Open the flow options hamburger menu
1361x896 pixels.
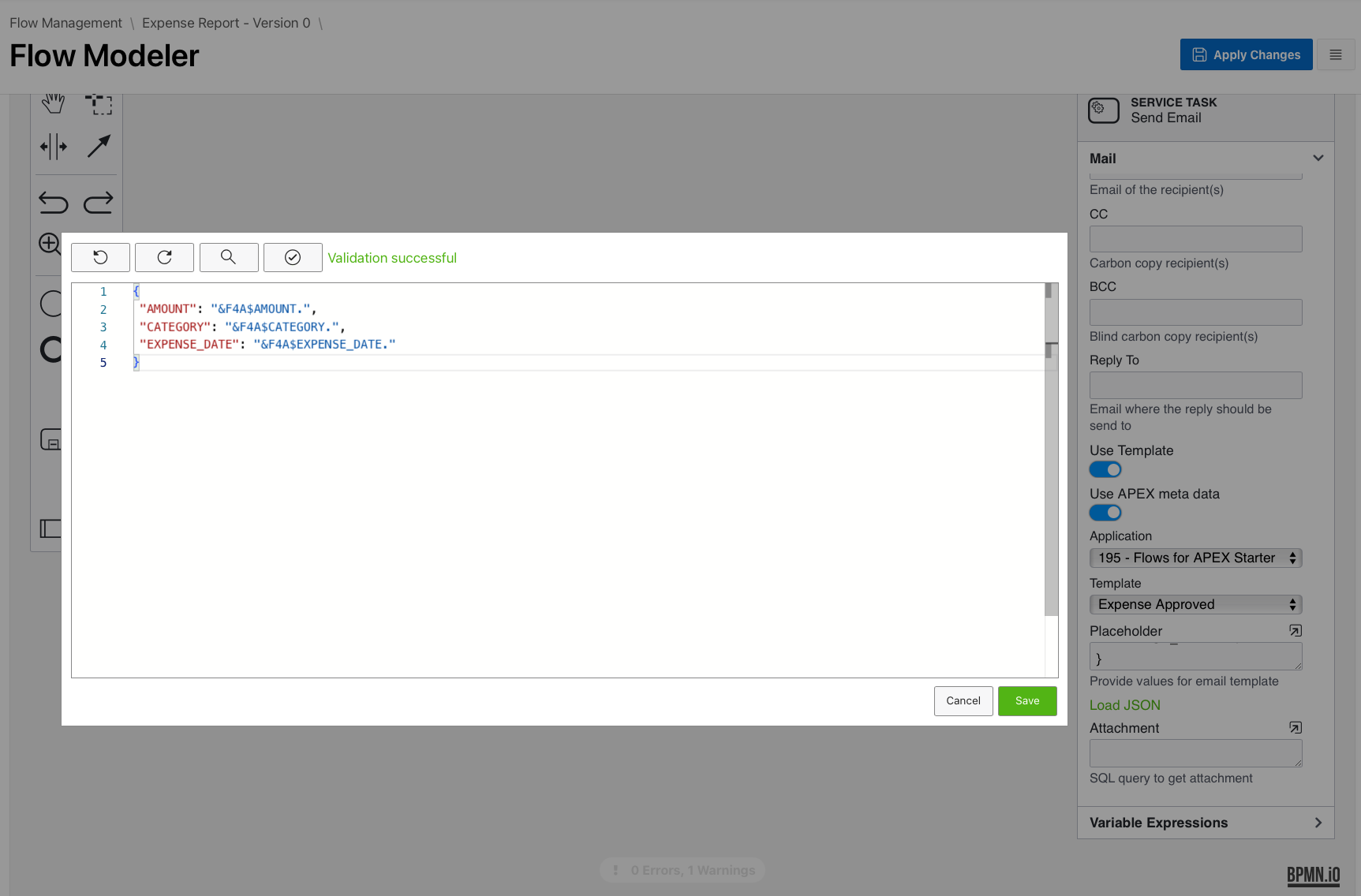[1336, 54]
